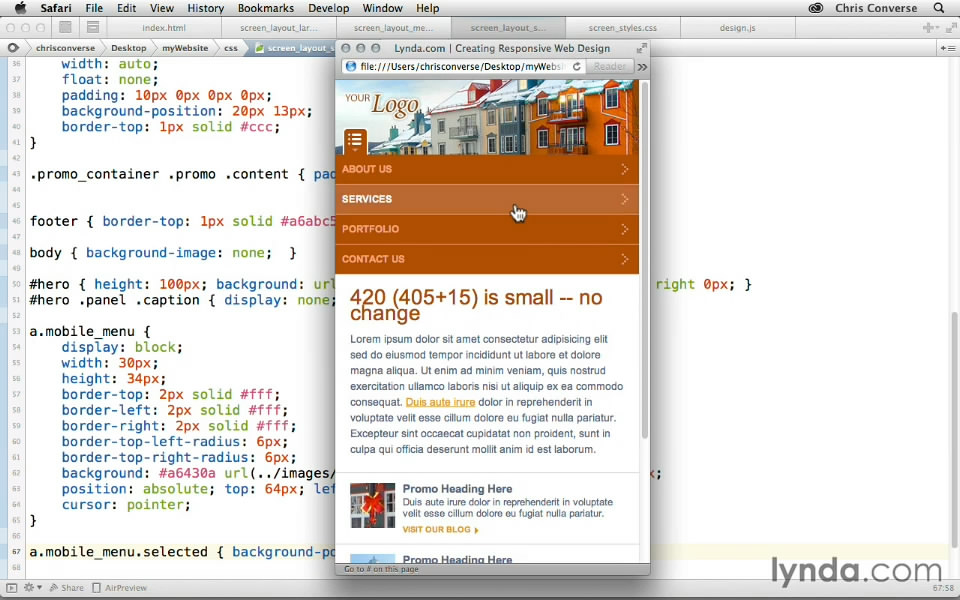This screenshot has width=960, height=600.
Task: Switch to the screen_layout_lar... tab
Action: point(279,28)
